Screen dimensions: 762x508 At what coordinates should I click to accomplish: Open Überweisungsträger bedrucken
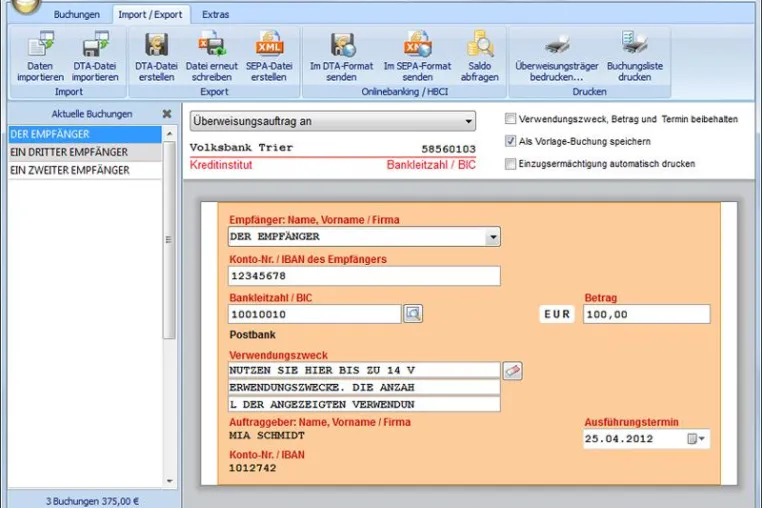(556, 57)
